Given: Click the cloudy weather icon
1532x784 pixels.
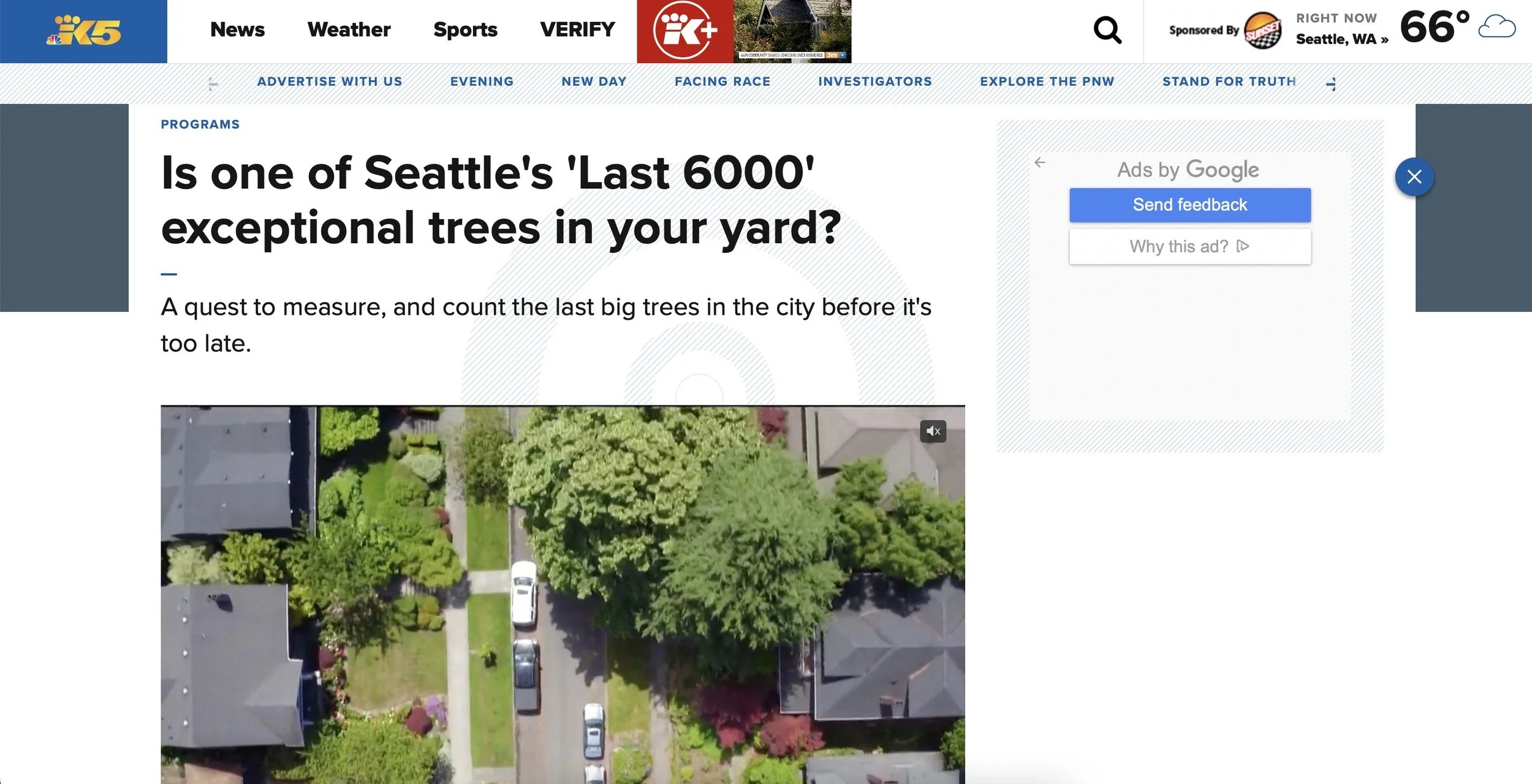Looking at the screenshot, I should pos(1496,28).
